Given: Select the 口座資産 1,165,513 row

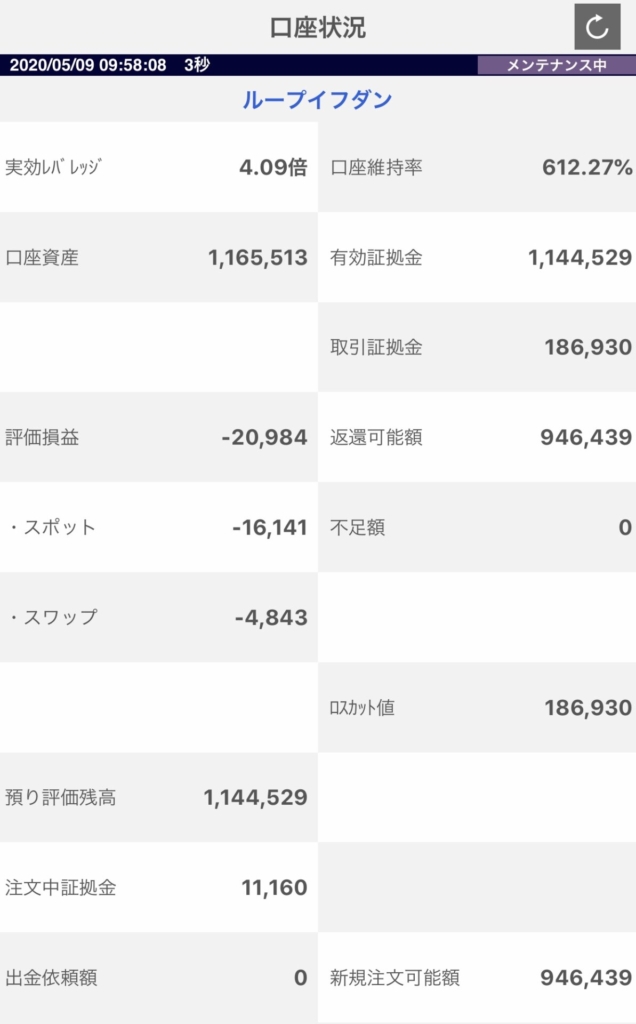Looking at the screenshot, I should (159, 257).
